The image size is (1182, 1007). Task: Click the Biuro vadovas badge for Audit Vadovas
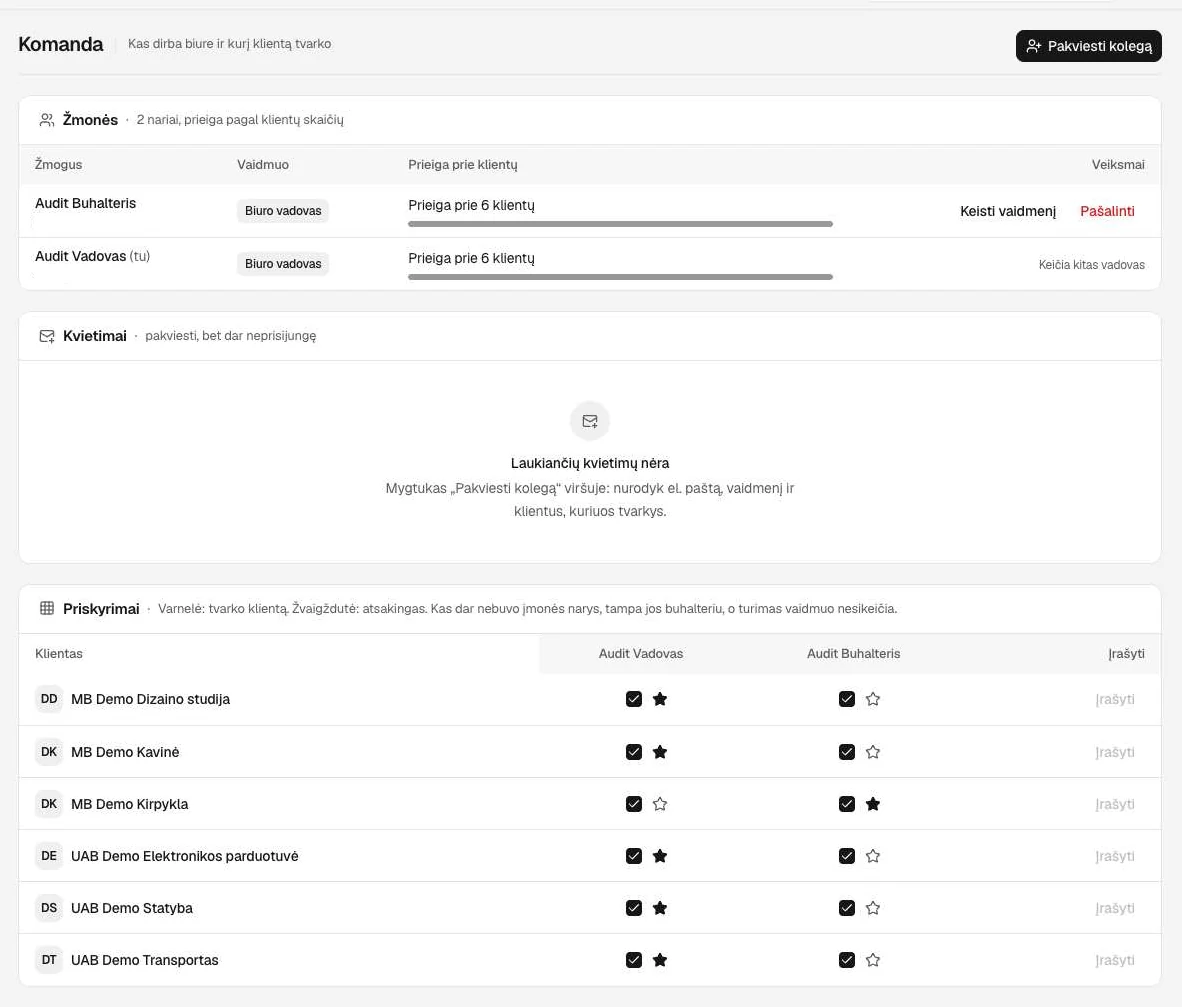283,264
